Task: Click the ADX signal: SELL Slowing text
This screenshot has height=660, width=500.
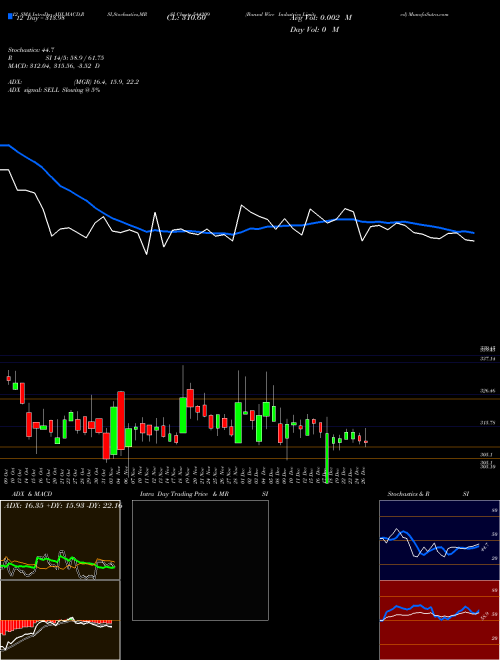Action: 54,90
